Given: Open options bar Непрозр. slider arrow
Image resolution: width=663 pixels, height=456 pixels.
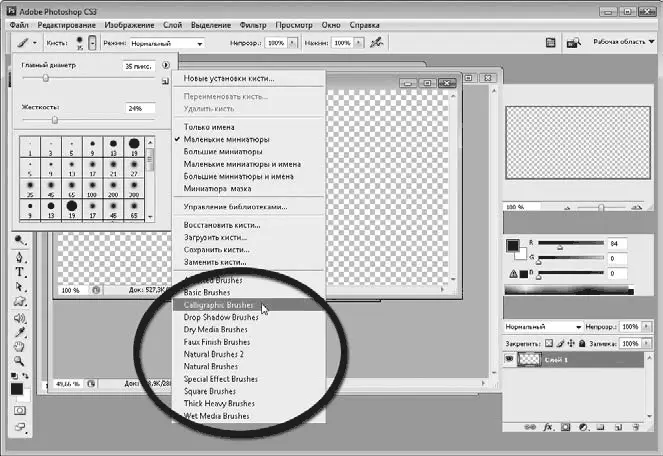Looking at the screenshot, I should point(292,43).
